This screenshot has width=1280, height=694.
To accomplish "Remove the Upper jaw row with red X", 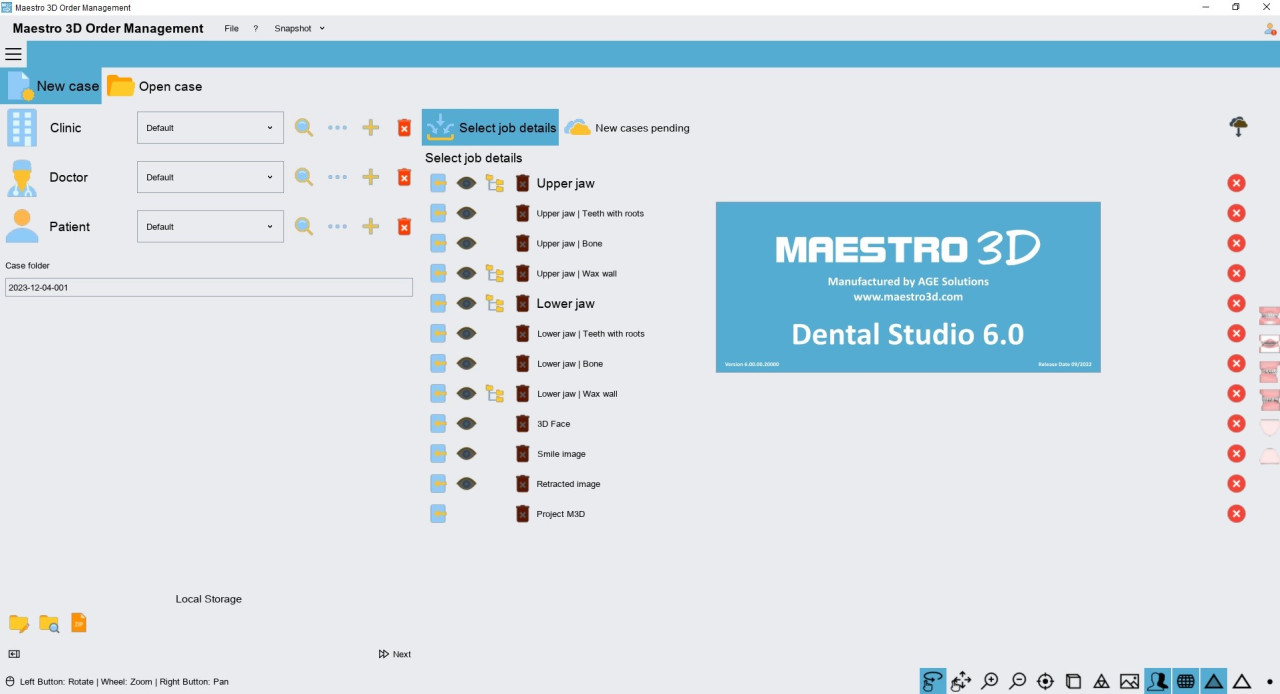I will coord(1236,183).
